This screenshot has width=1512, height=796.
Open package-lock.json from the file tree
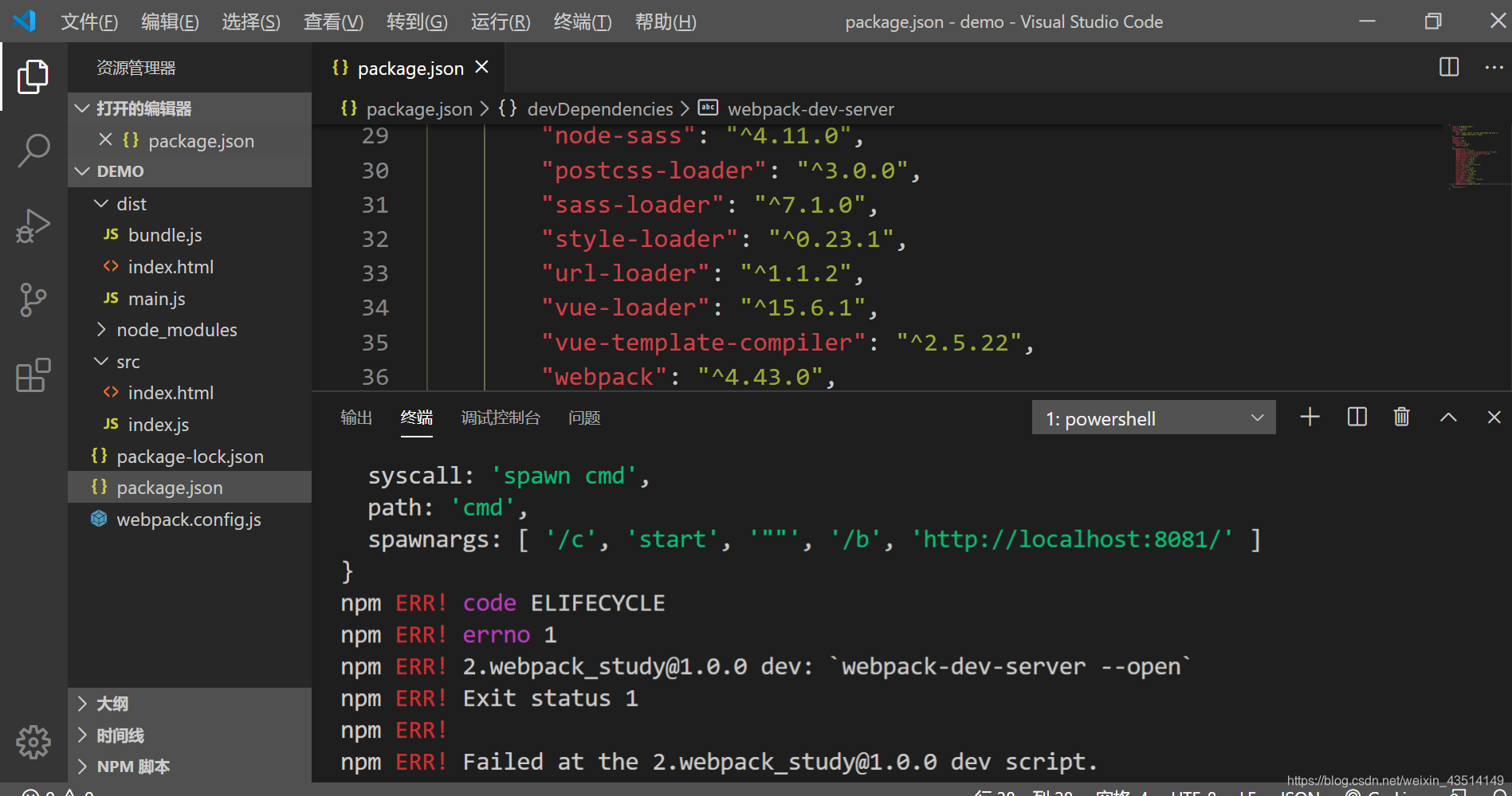pos(190,457)
